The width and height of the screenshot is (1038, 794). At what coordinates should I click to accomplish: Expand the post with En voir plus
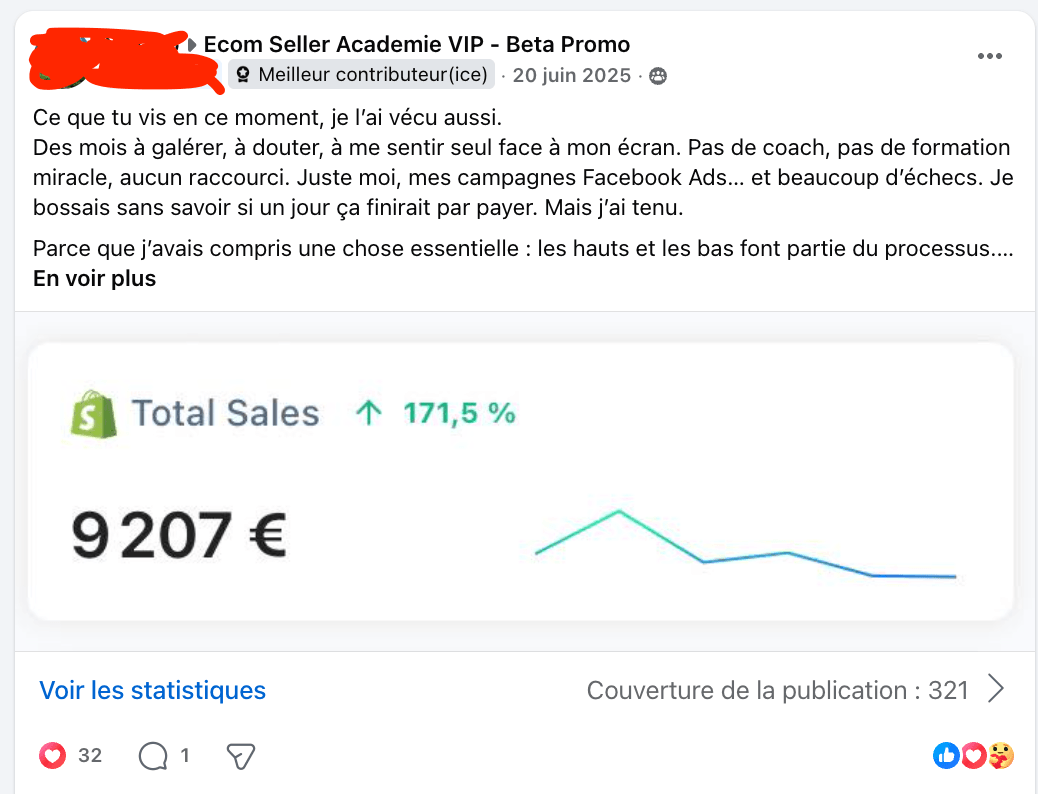pyautogui.click(x=94, y=279)
